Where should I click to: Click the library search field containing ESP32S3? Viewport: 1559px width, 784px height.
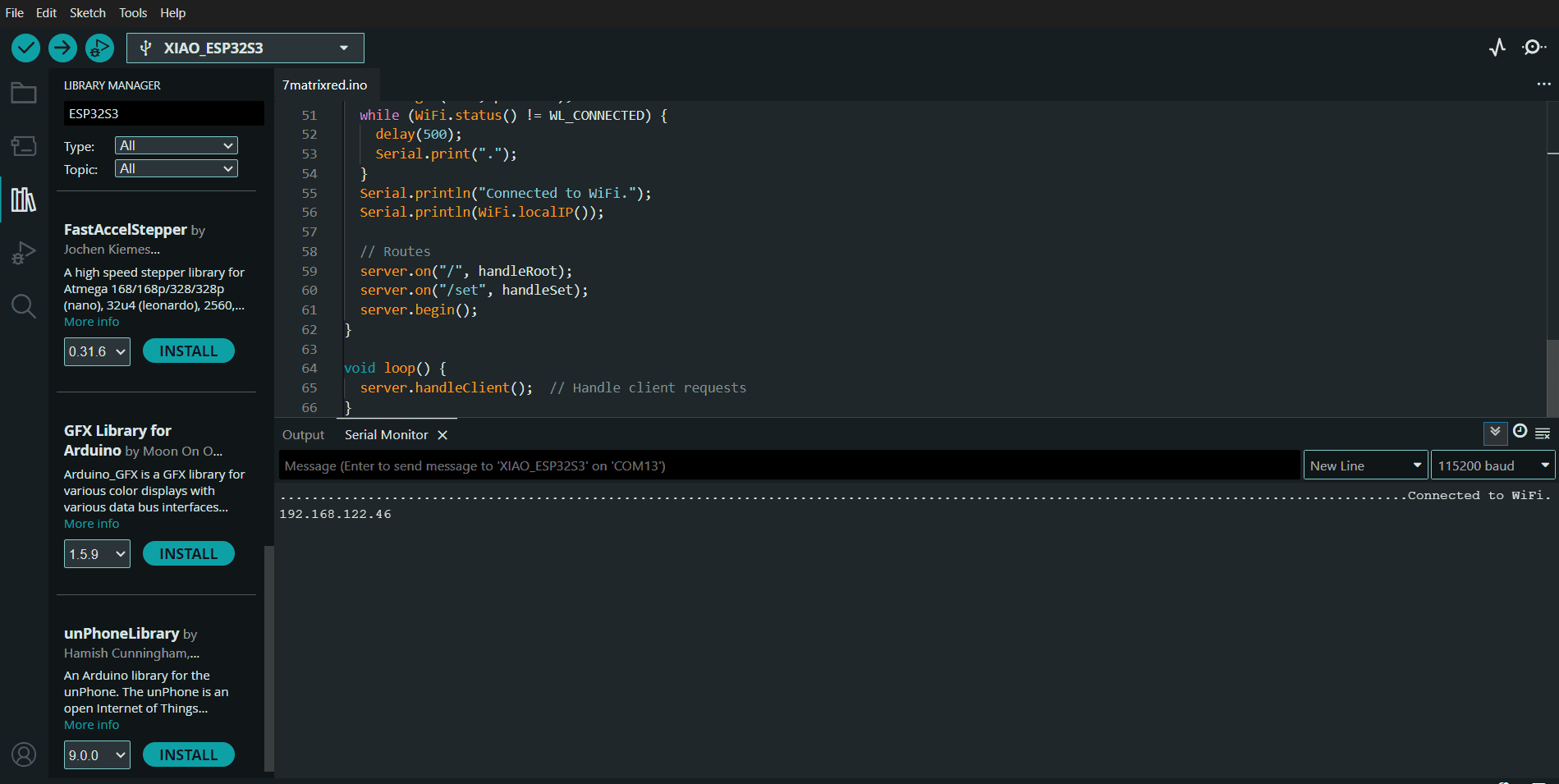(x=164, y=113)
